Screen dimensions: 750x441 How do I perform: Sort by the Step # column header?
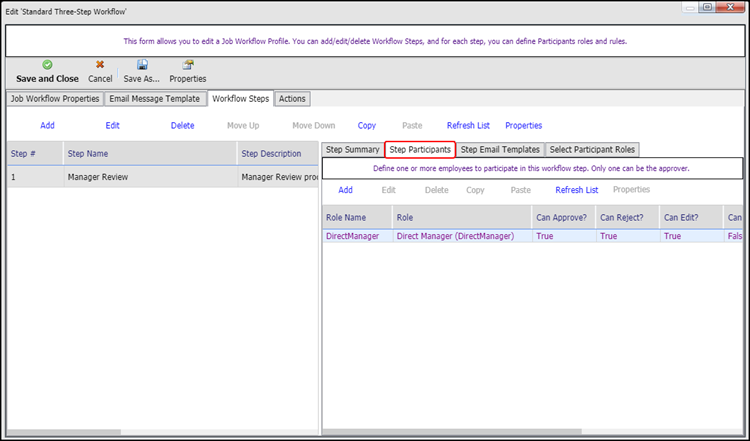tap(35, 154)
